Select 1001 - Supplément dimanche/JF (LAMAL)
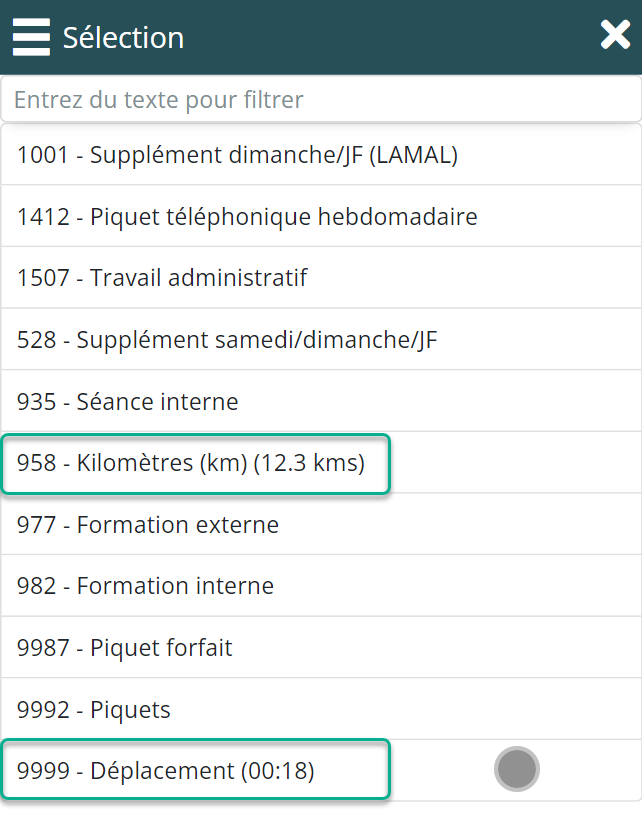 pyautogui.click(x=237, y=155)
